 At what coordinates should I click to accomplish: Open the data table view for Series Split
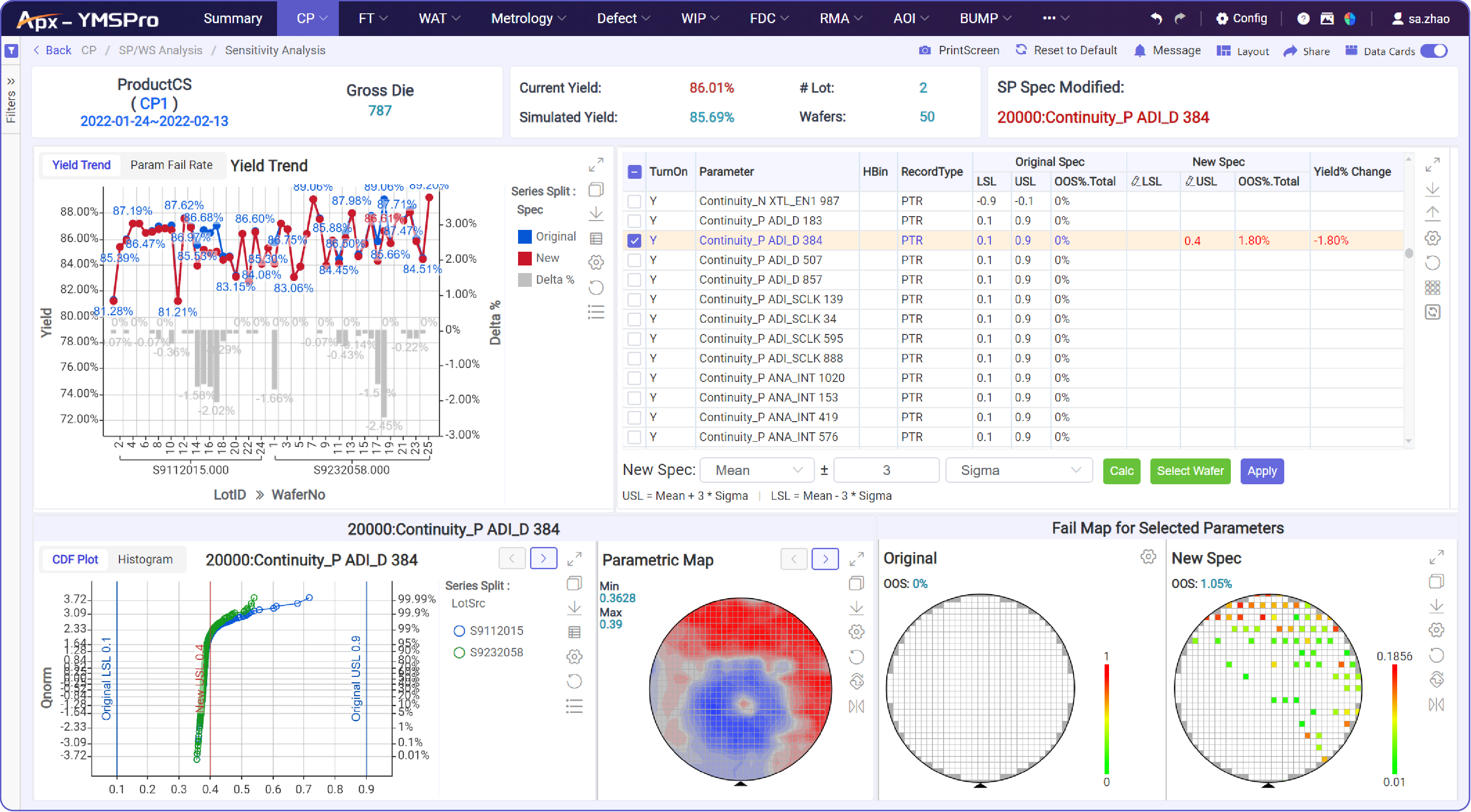pyautogui.click(x=595, y=238)
